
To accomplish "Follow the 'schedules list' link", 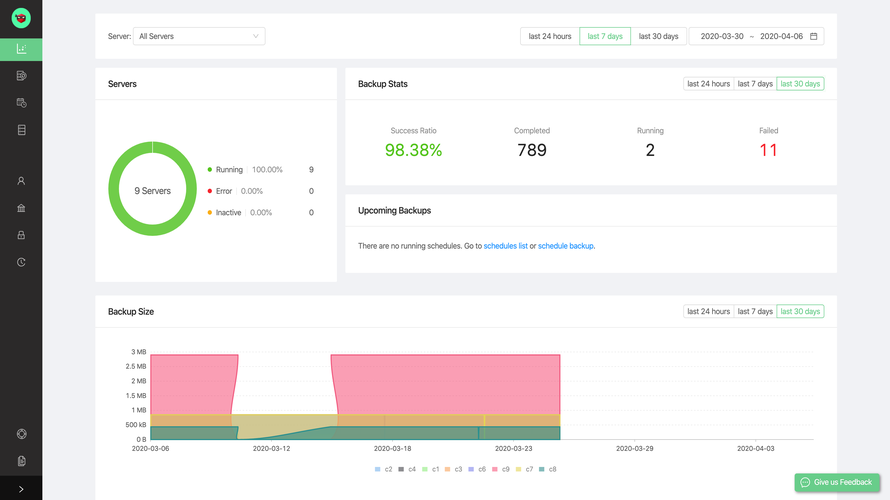I will (505, 245).
